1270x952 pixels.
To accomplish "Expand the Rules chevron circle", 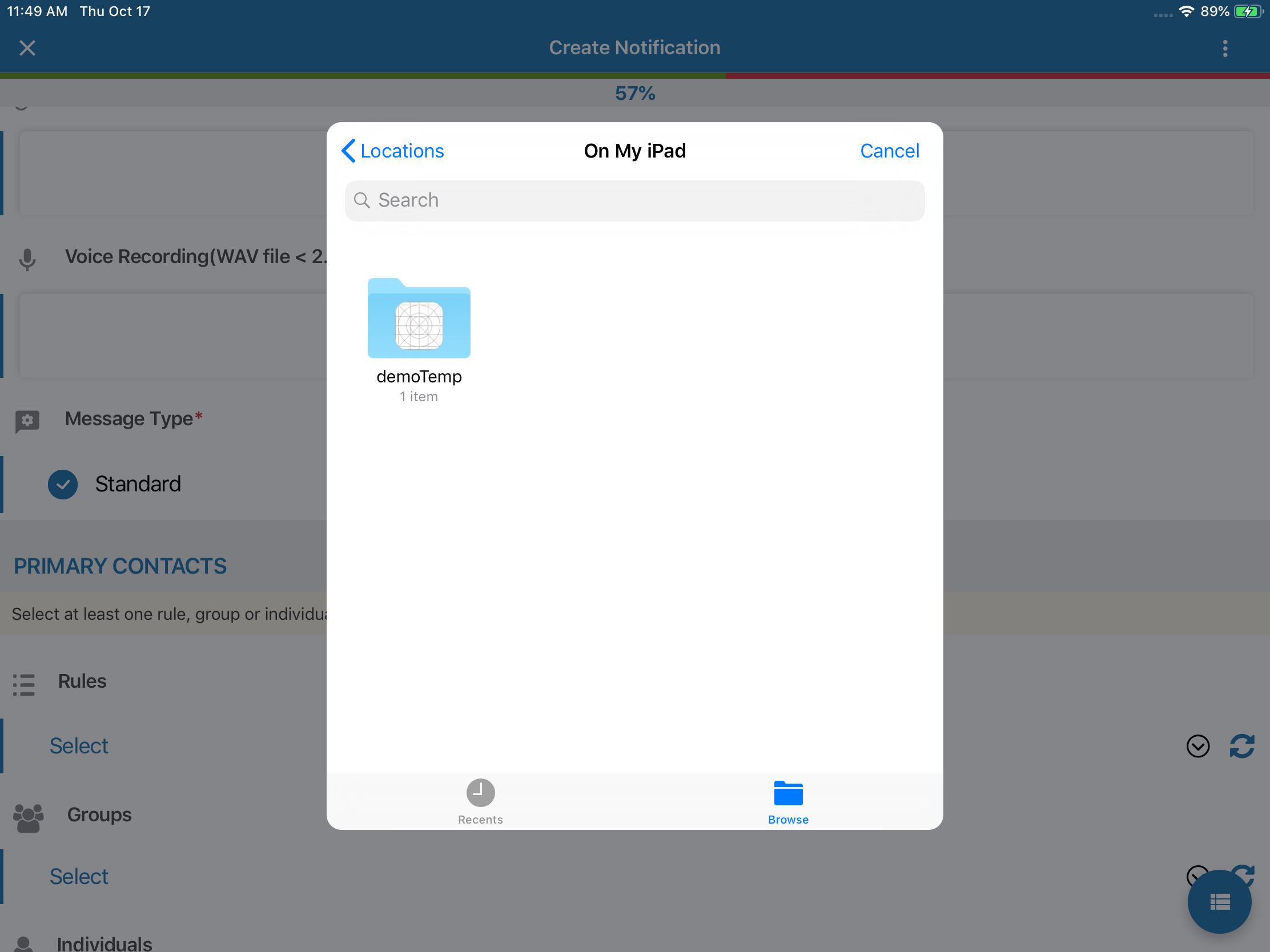I will pyautogui.click(x=1197, y=746).
